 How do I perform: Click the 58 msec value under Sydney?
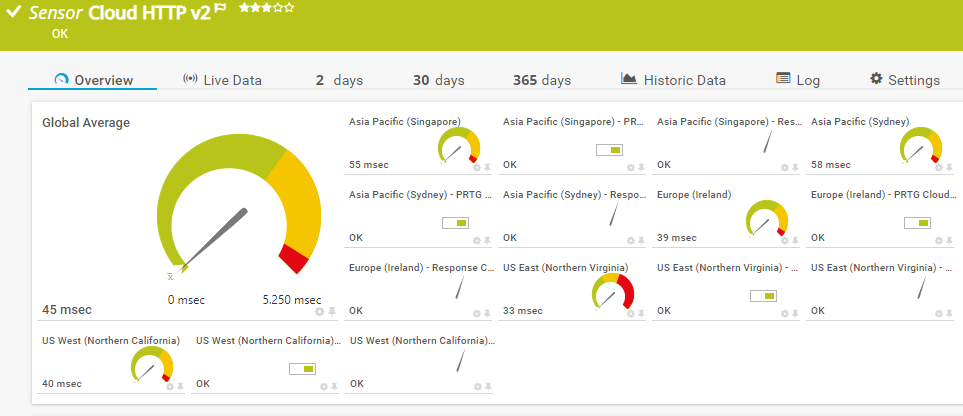pyautogui.click(x=831, y=165)
